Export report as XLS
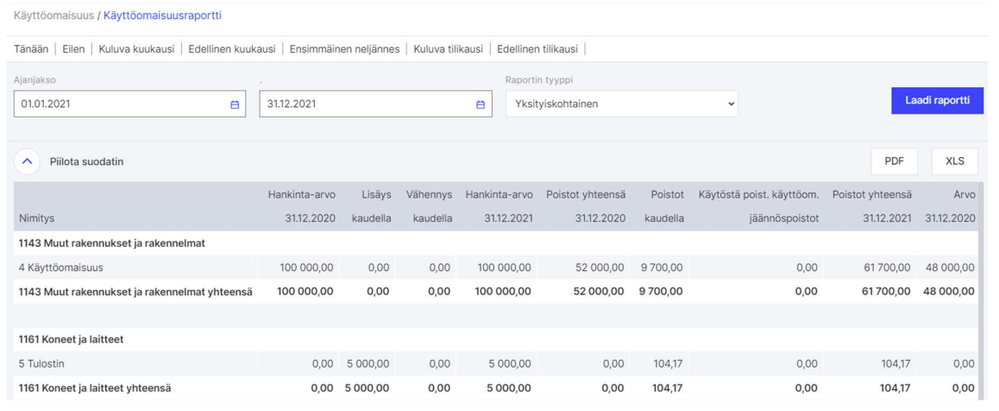Image resolution: width=999 pixels, height=411 pixels. click(954, 161)
